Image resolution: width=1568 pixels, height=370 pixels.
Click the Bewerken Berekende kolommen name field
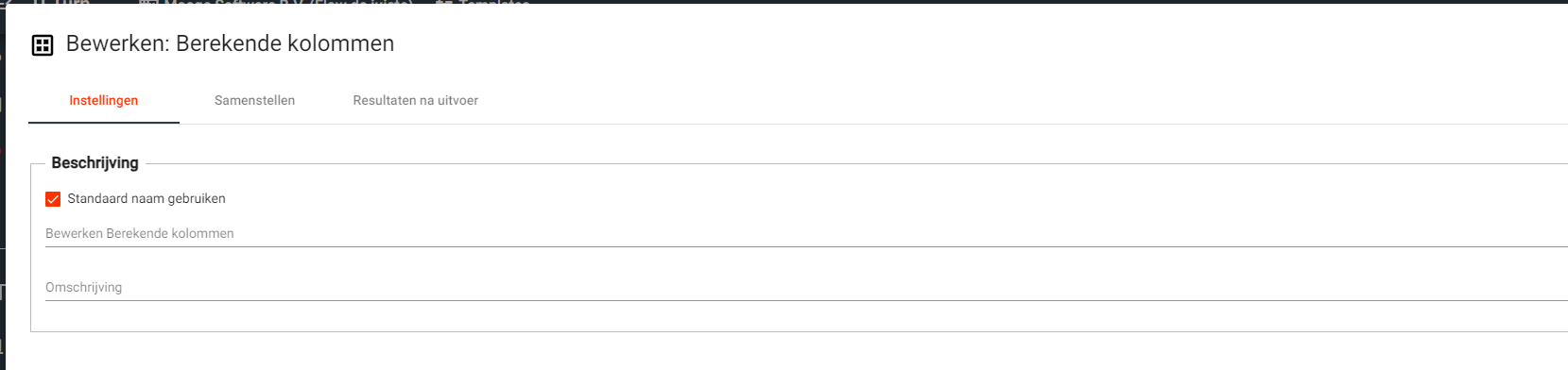pos(806,233)
